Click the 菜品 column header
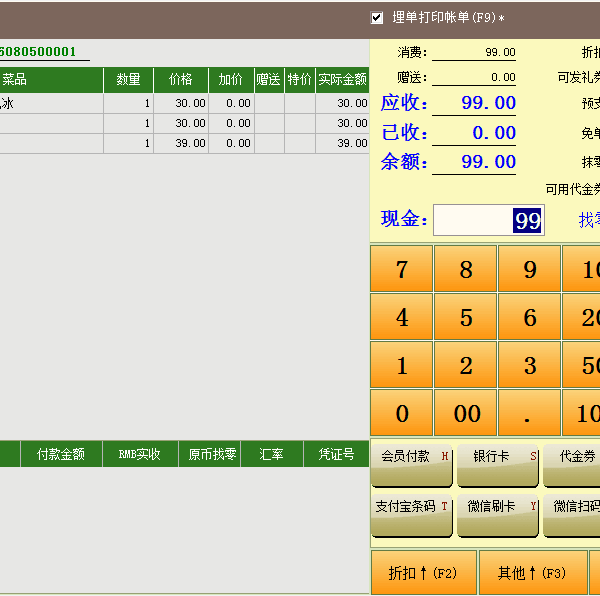The width and height of the screenshot is (600, 596). (x=51, y=80)
